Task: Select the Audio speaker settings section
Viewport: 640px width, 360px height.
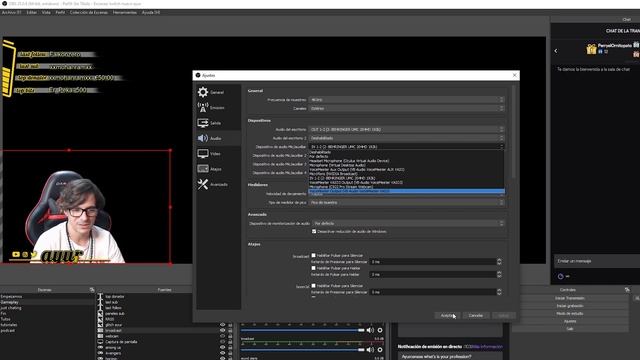Action: click(x=218, y=138)
